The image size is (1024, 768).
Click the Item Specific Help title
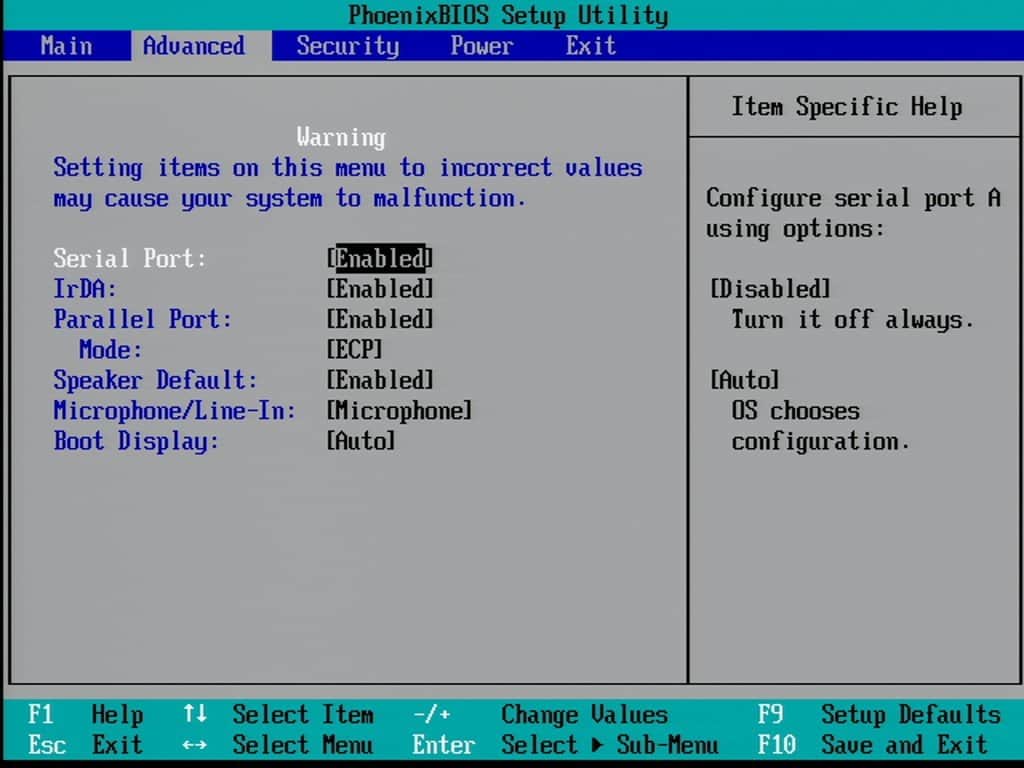(846, 106)
